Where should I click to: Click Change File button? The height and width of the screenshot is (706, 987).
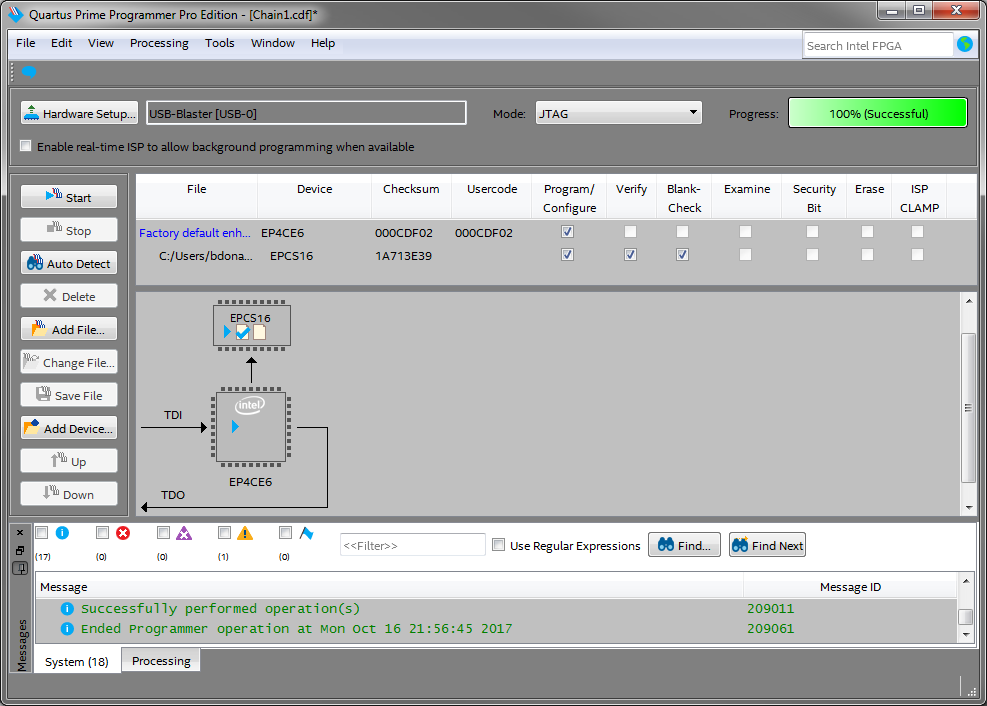click(x=69, y=362)
